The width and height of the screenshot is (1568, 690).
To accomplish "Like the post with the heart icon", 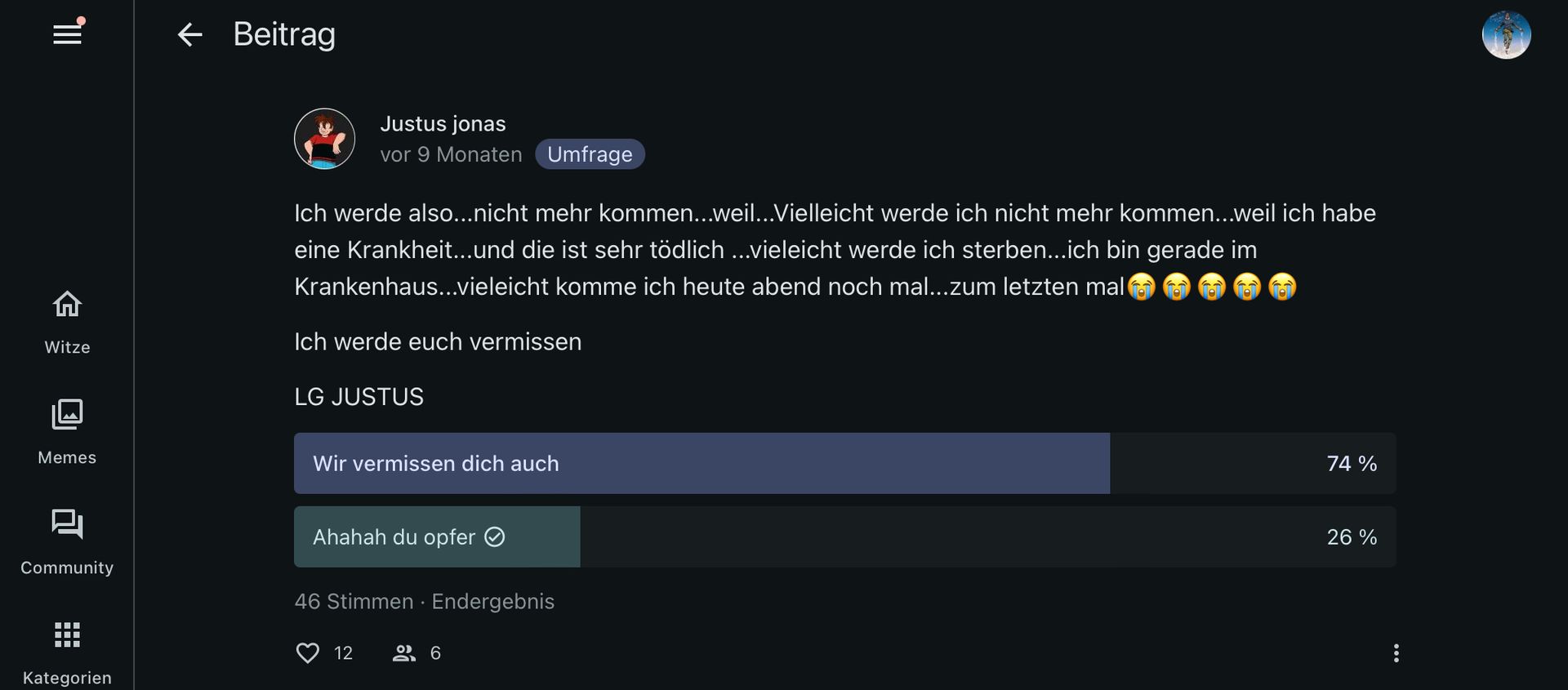I will tap(308, 653).
